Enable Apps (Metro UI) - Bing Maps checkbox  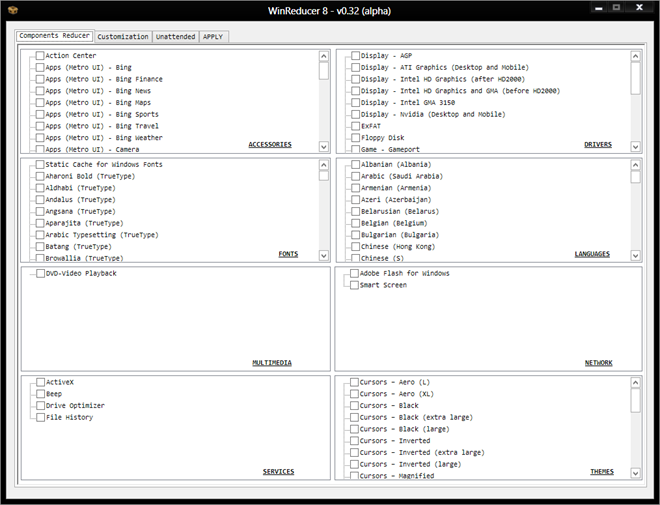click(40, 103)
